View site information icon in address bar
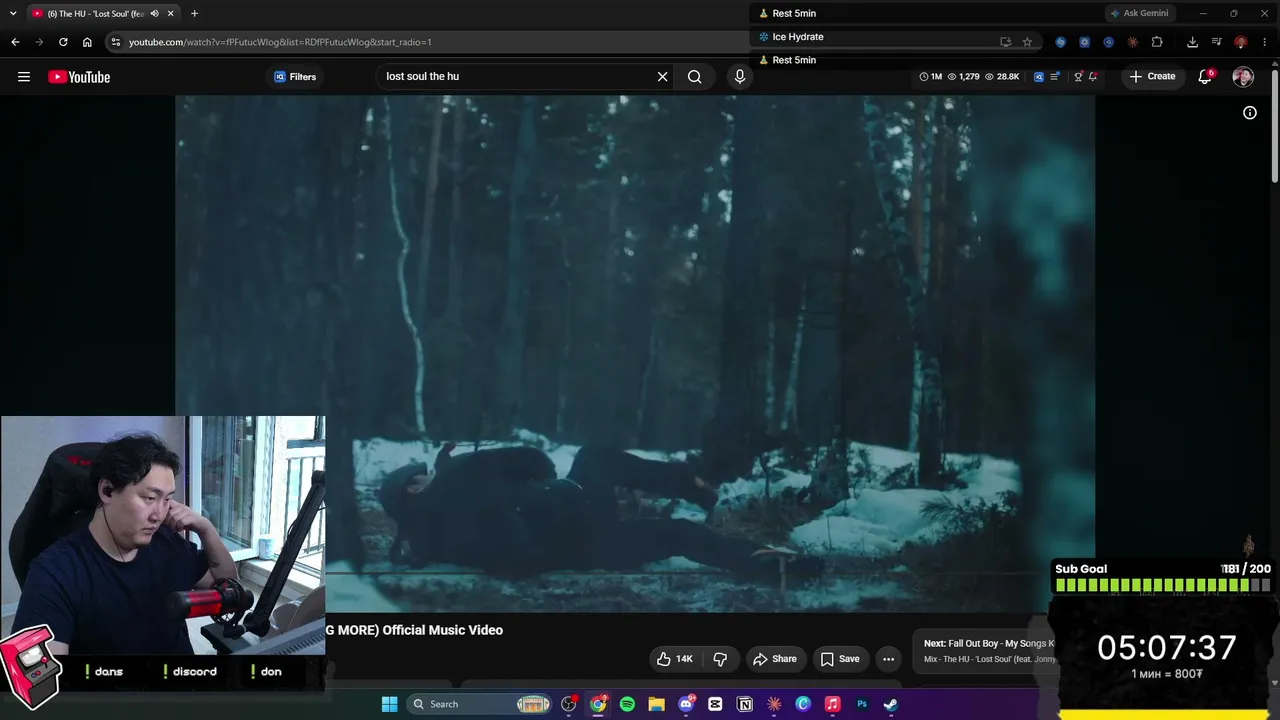 (x=116, y=42)
